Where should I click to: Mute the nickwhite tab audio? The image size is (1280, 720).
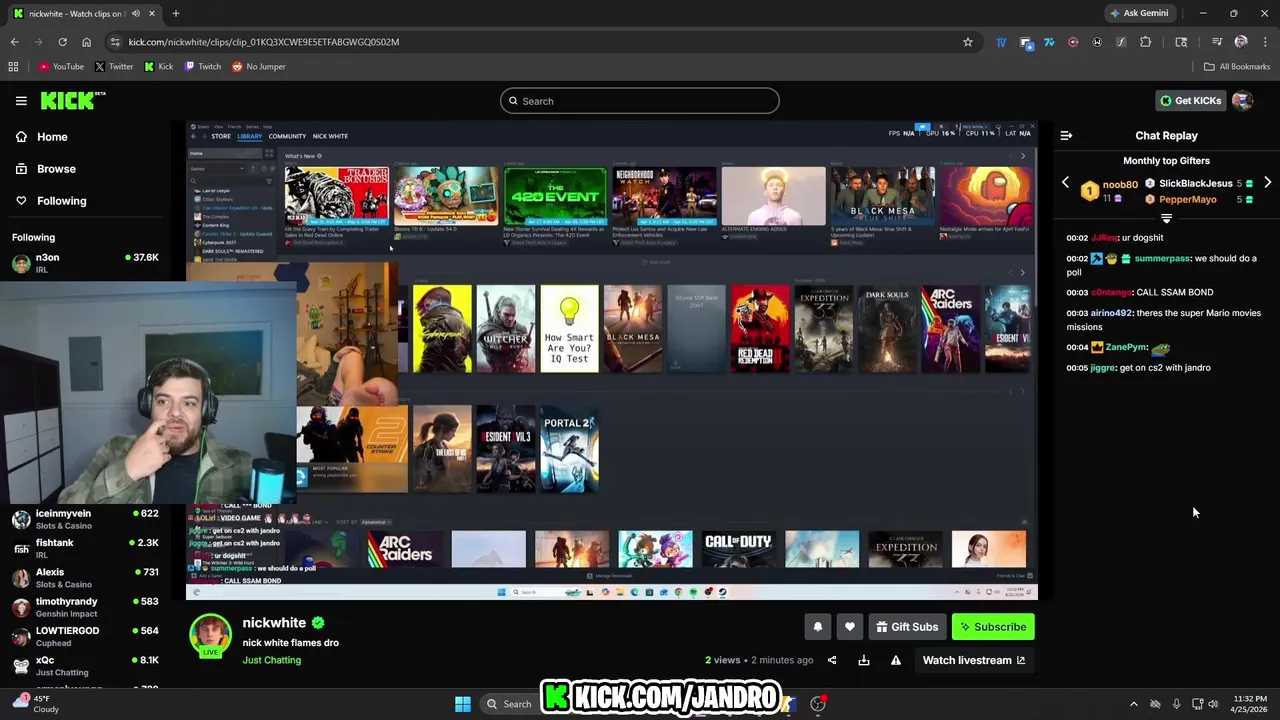[x=136, y=14]
